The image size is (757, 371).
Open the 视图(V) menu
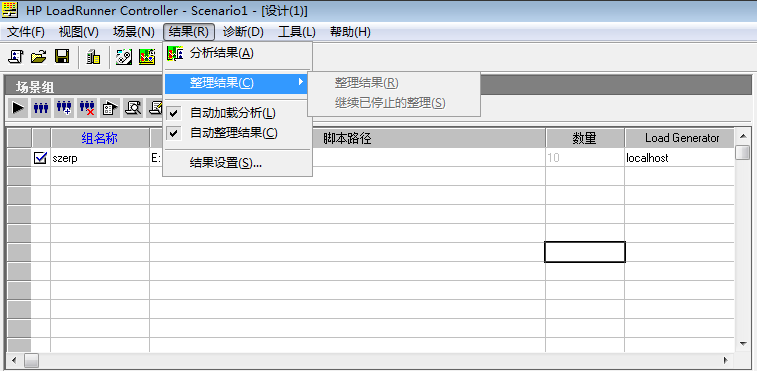click(x=79, y=32)
